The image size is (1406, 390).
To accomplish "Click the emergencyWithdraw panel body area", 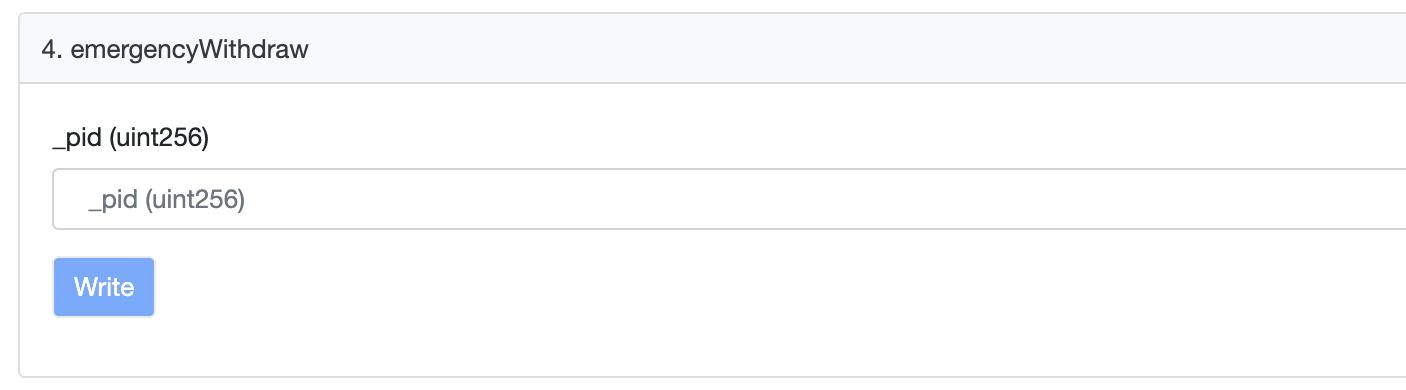I will 712,230.
